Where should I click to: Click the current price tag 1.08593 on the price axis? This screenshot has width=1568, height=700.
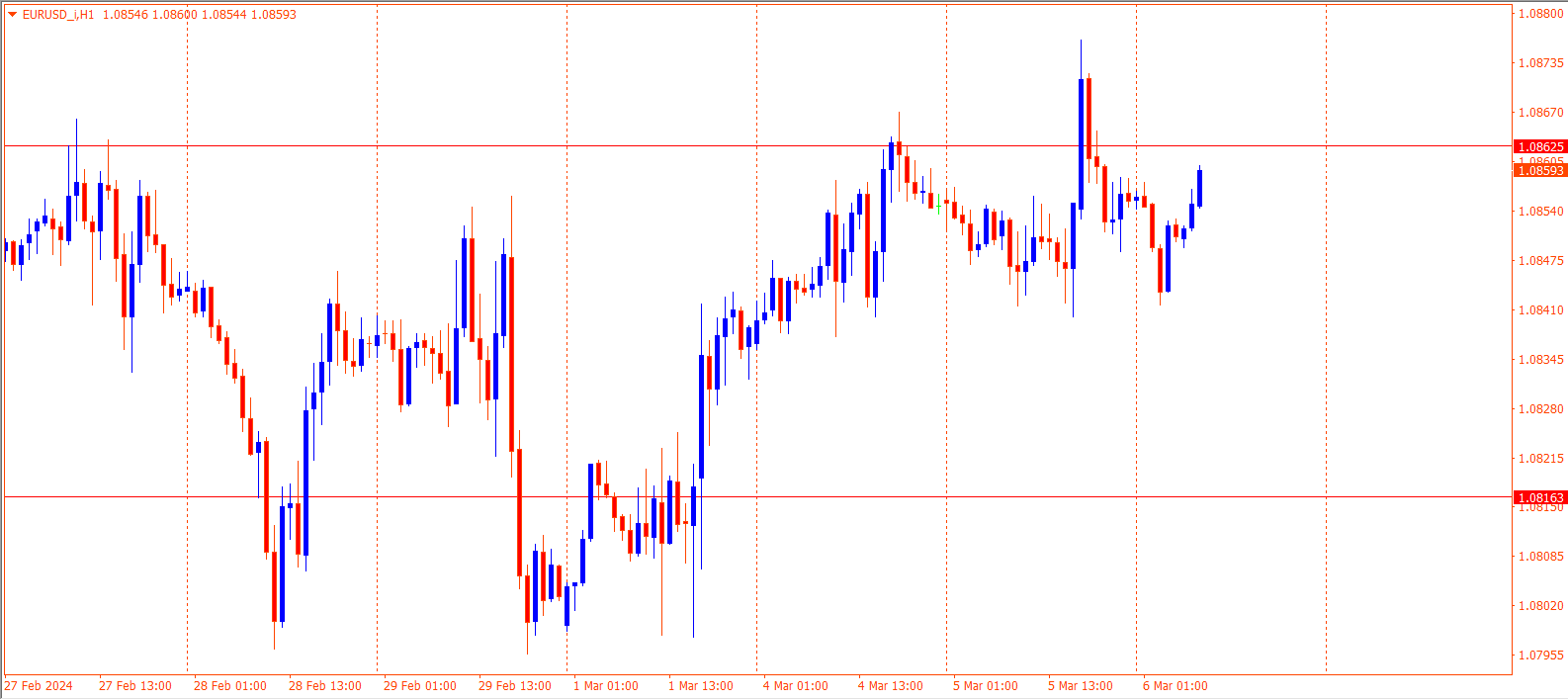1540,170
